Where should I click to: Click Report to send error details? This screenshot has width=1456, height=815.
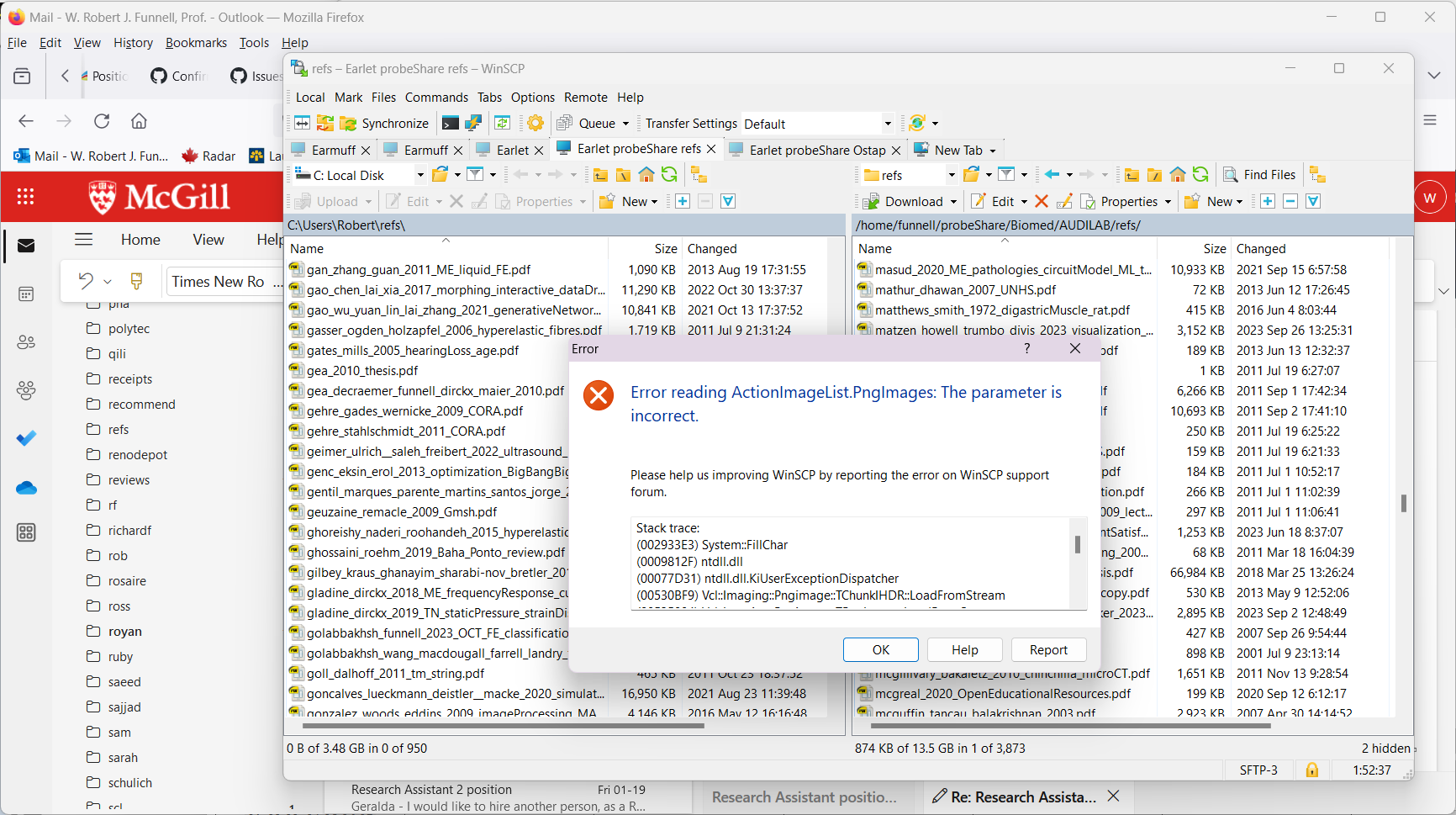coord(1047,649)
